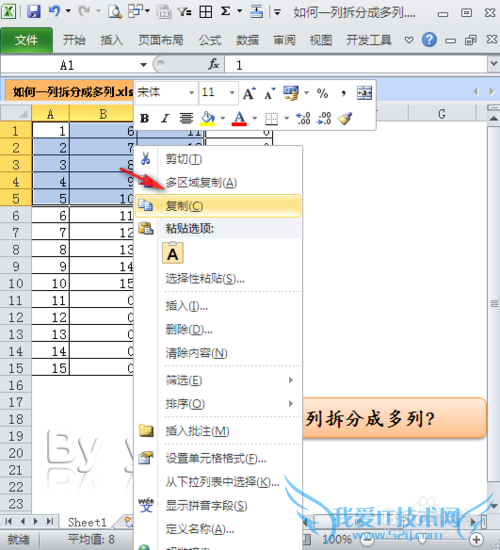The width and height of the screenshot is (500, 550).
Task: Click the paste option A icon
Action: click(x=173, y=253)
